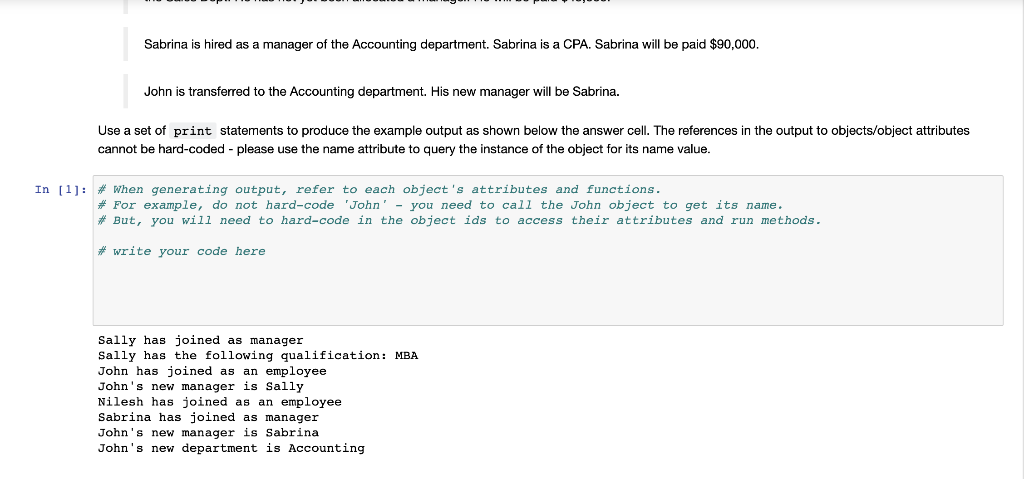
Task: Click output line "John's new department is Accounting"
Action: point(231,448)
